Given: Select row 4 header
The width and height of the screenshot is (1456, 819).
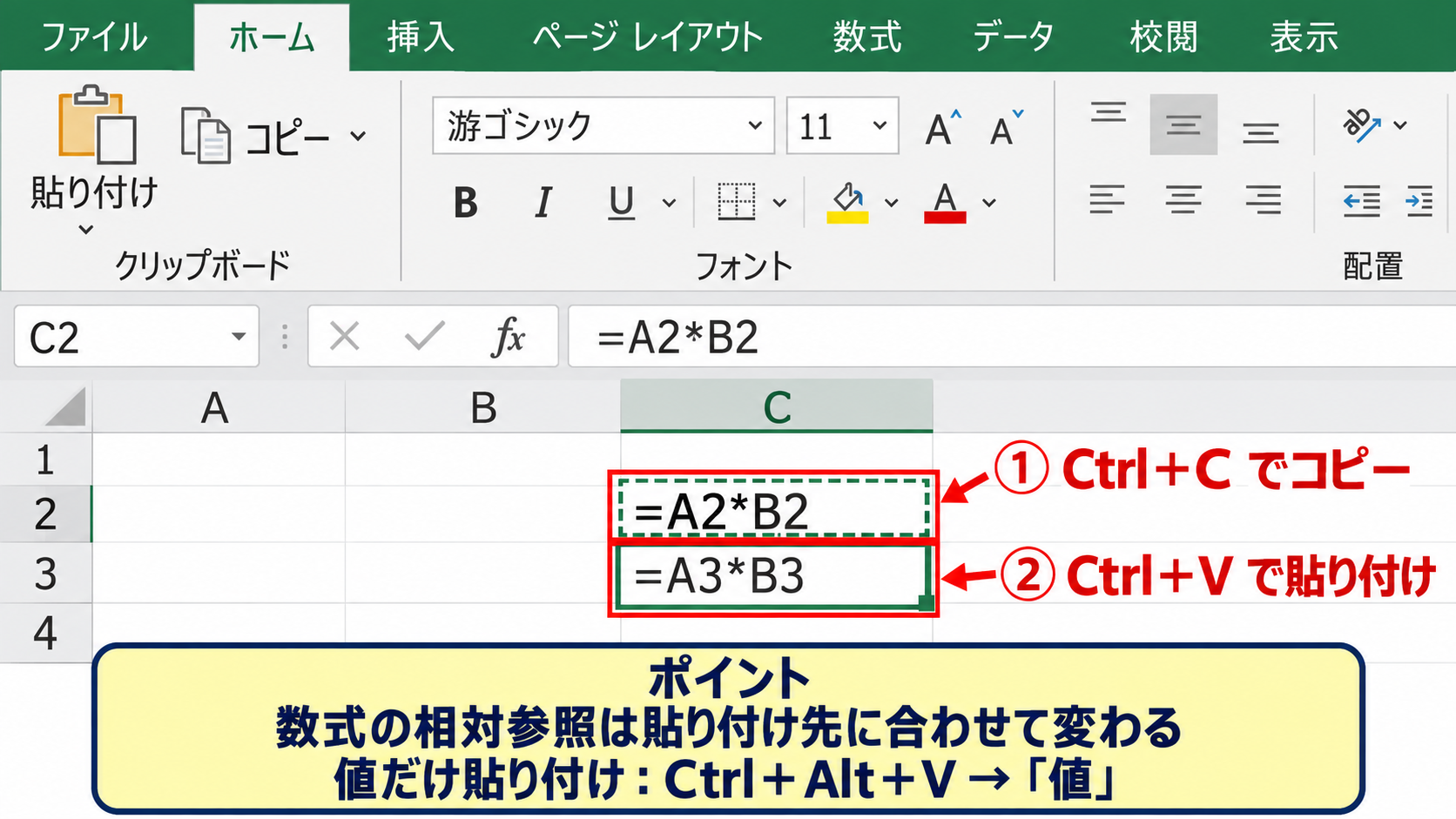Looking at the screenshot, I should [x=45, y=633].
